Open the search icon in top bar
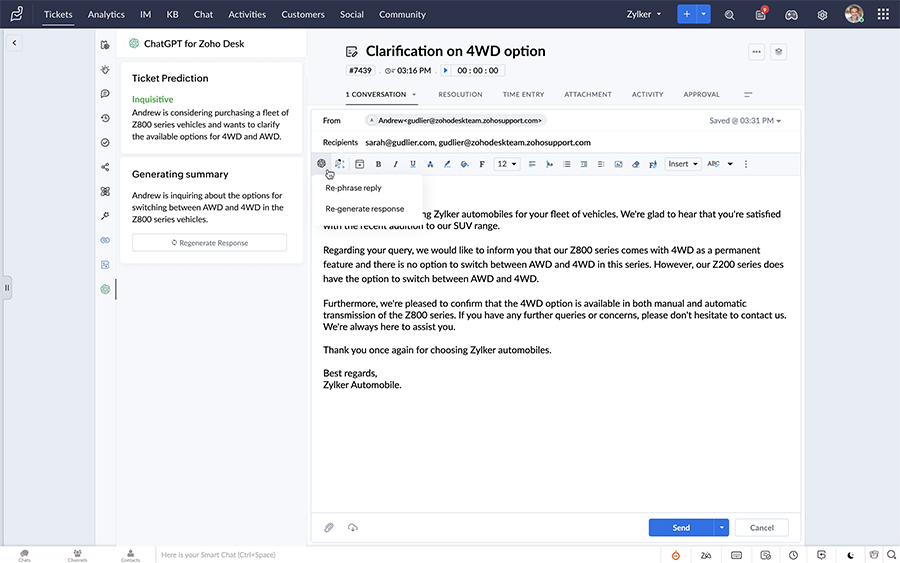 click(x=730, y=15)
